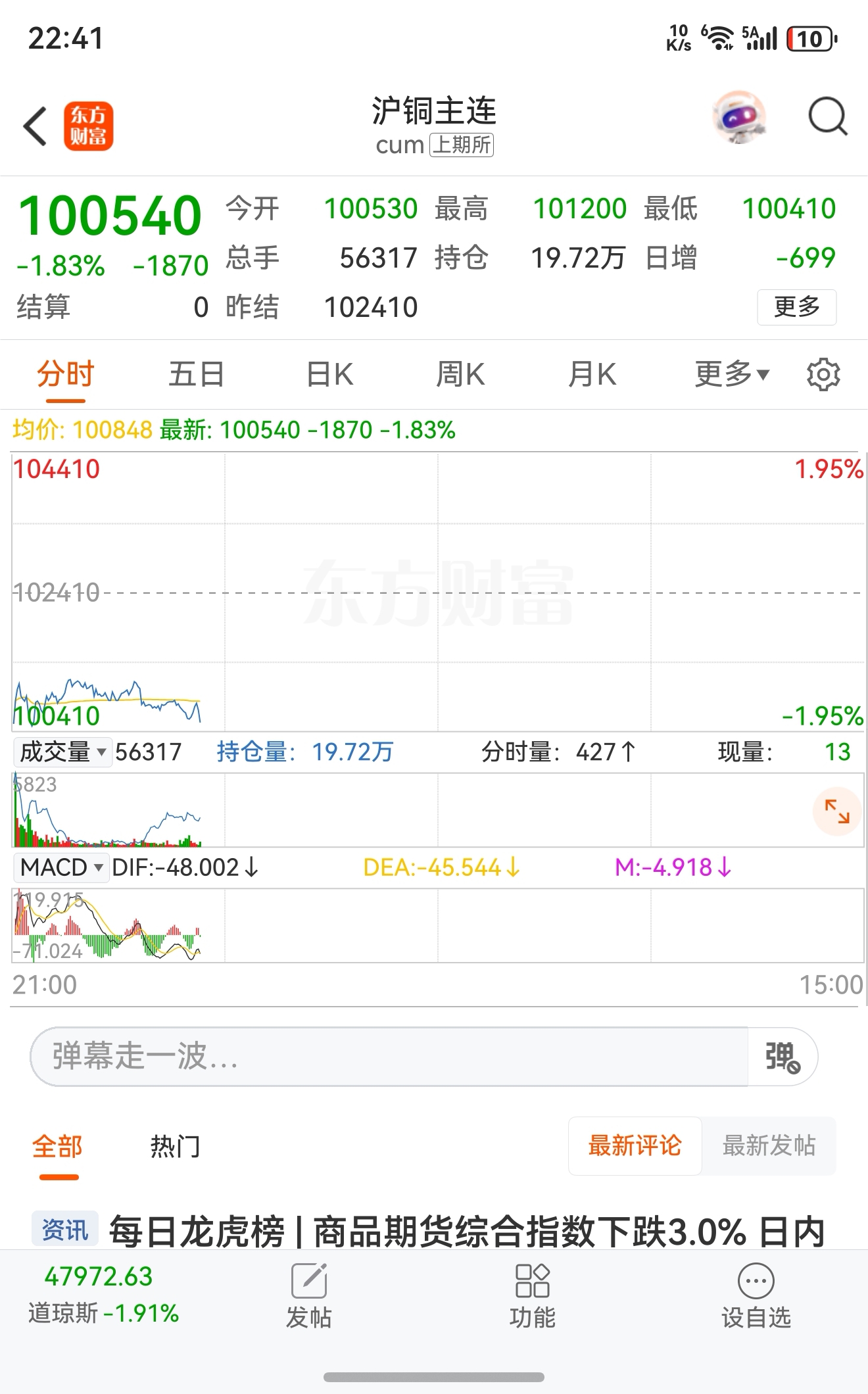Switch to the 日K tab
Viewport: 868px width, 1394px height.
pos(329,375)
